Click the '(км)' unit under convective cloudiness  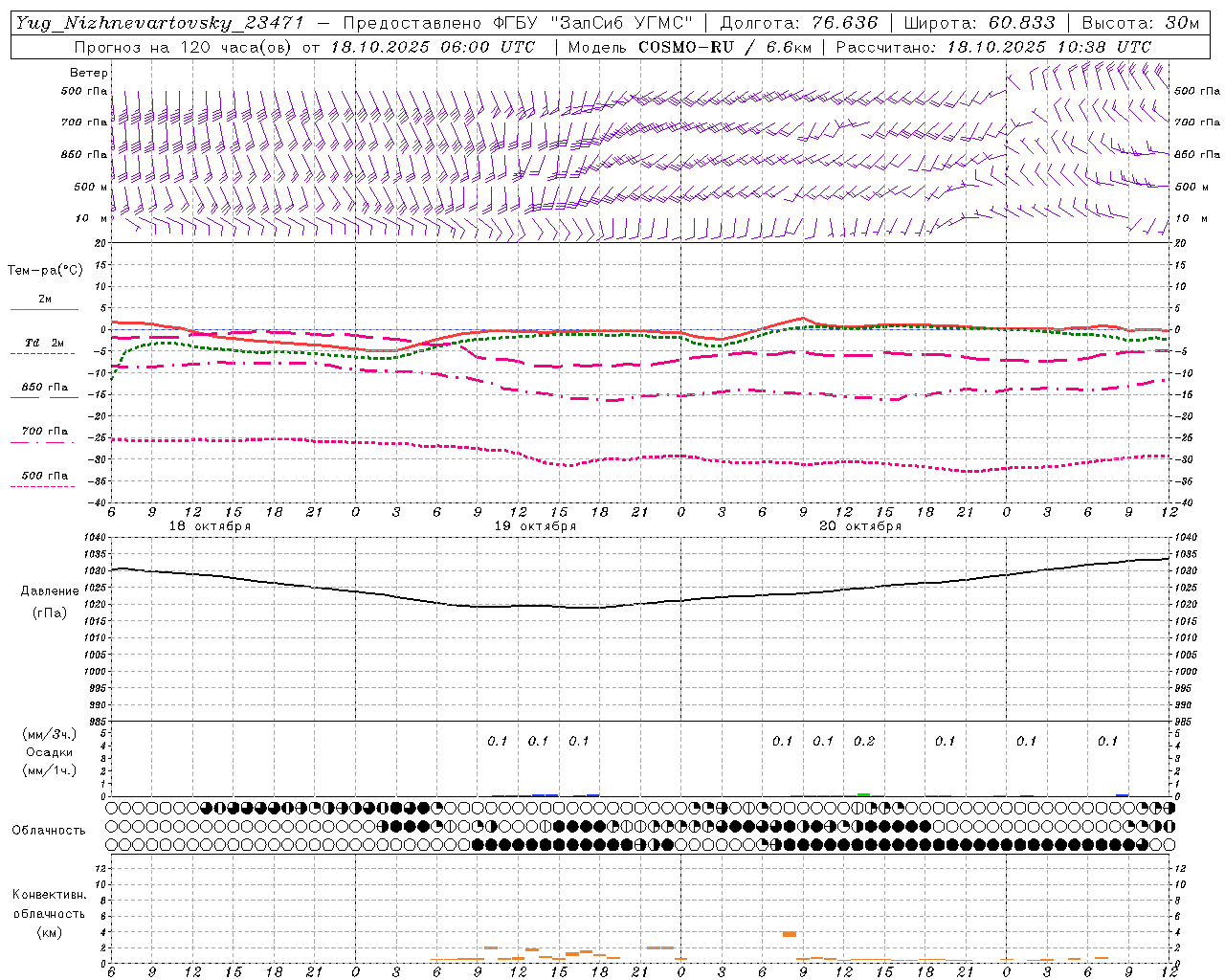(x=49, y=932)
